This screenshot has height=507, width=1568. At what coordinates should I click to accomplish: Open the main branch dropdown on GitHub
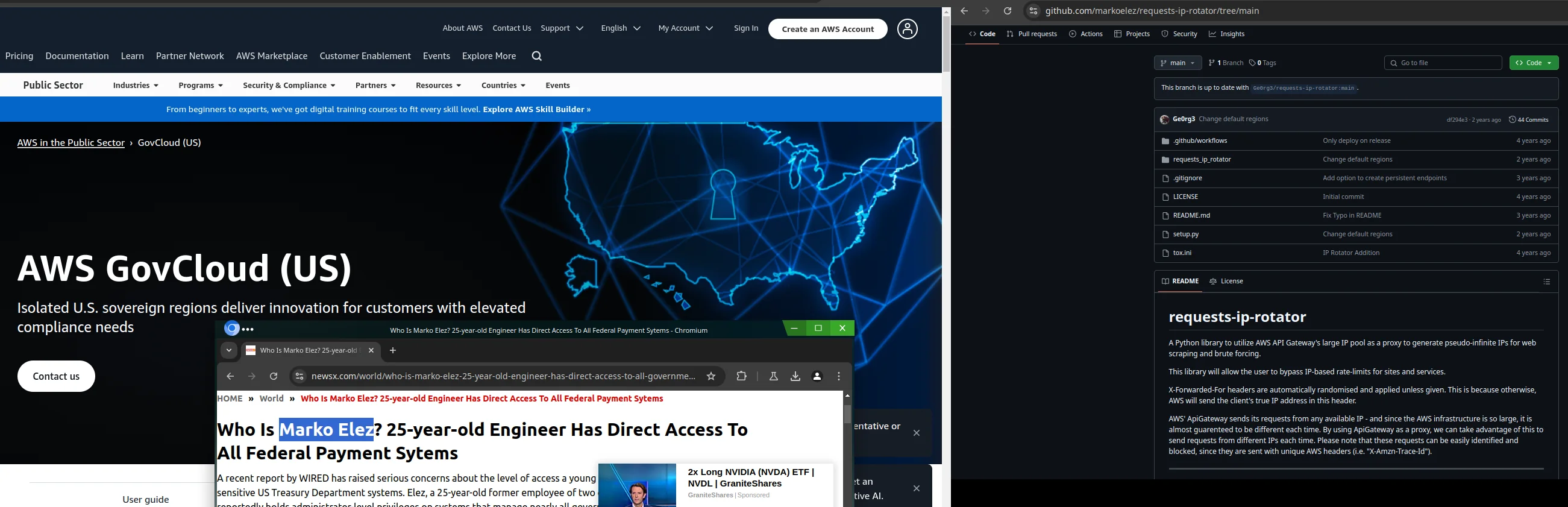[1178, 63]
